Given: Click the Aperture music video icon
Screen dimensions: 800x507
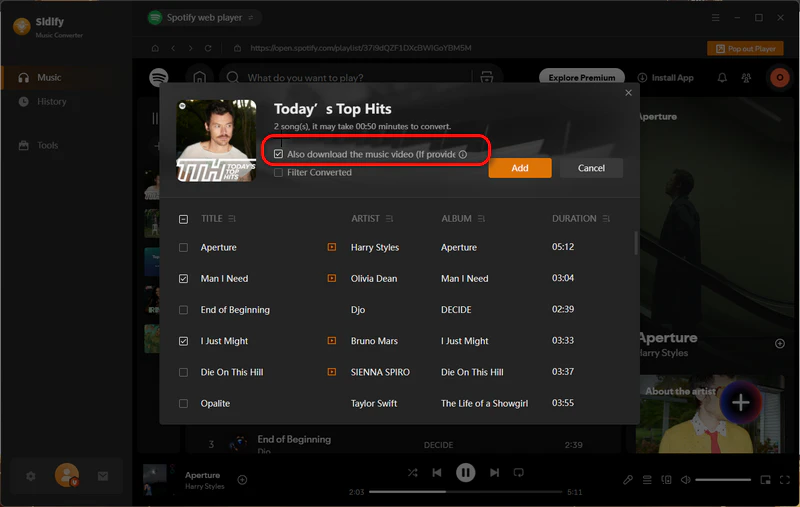Looking at the screenshot, I should [x=332, y=247].
